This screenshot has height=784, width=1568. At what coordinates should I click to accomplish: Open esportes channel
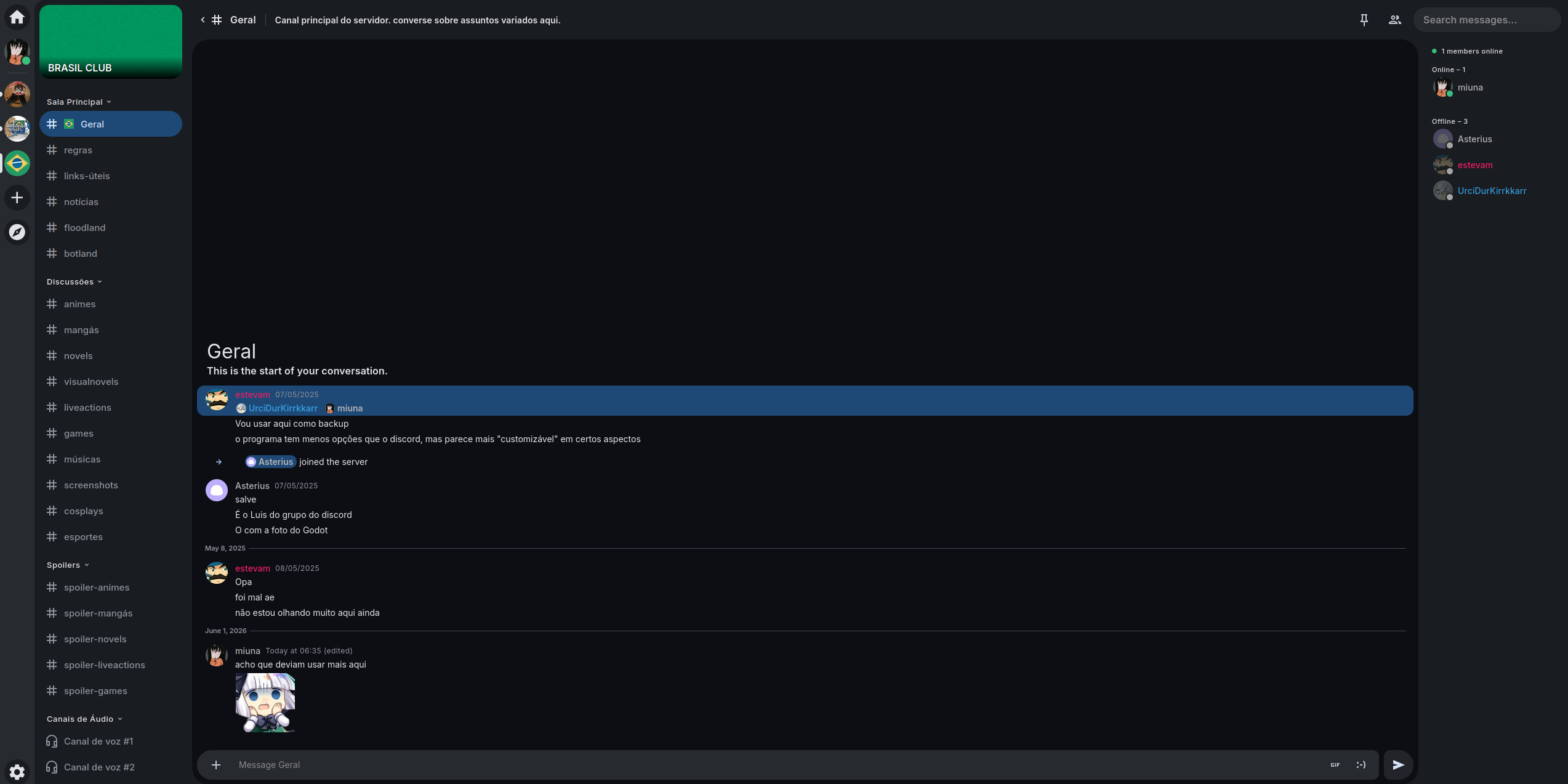(111, 536)
